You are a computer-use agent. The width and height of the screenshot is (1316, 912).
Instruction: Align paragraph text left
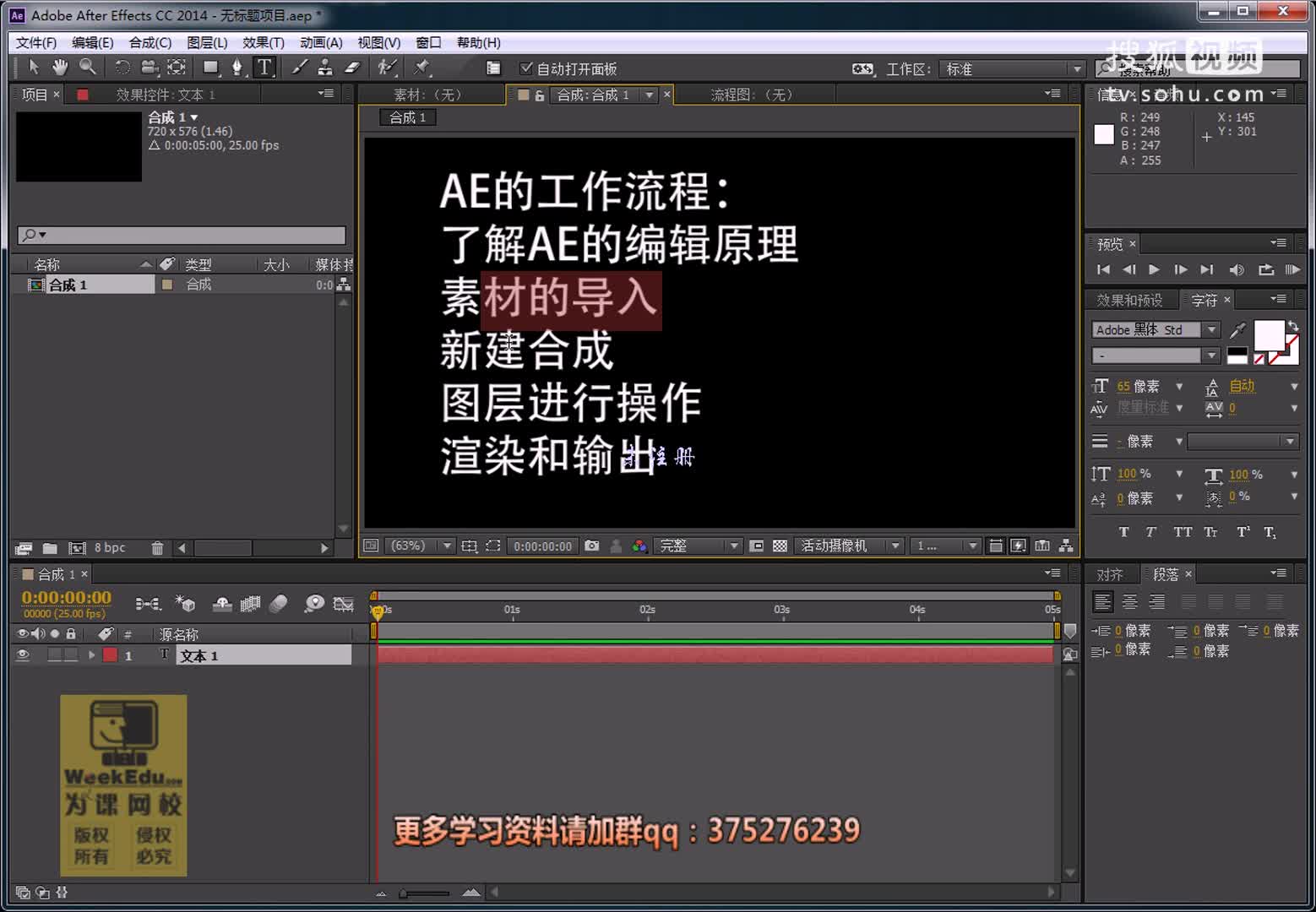(x=1103, y=602)
